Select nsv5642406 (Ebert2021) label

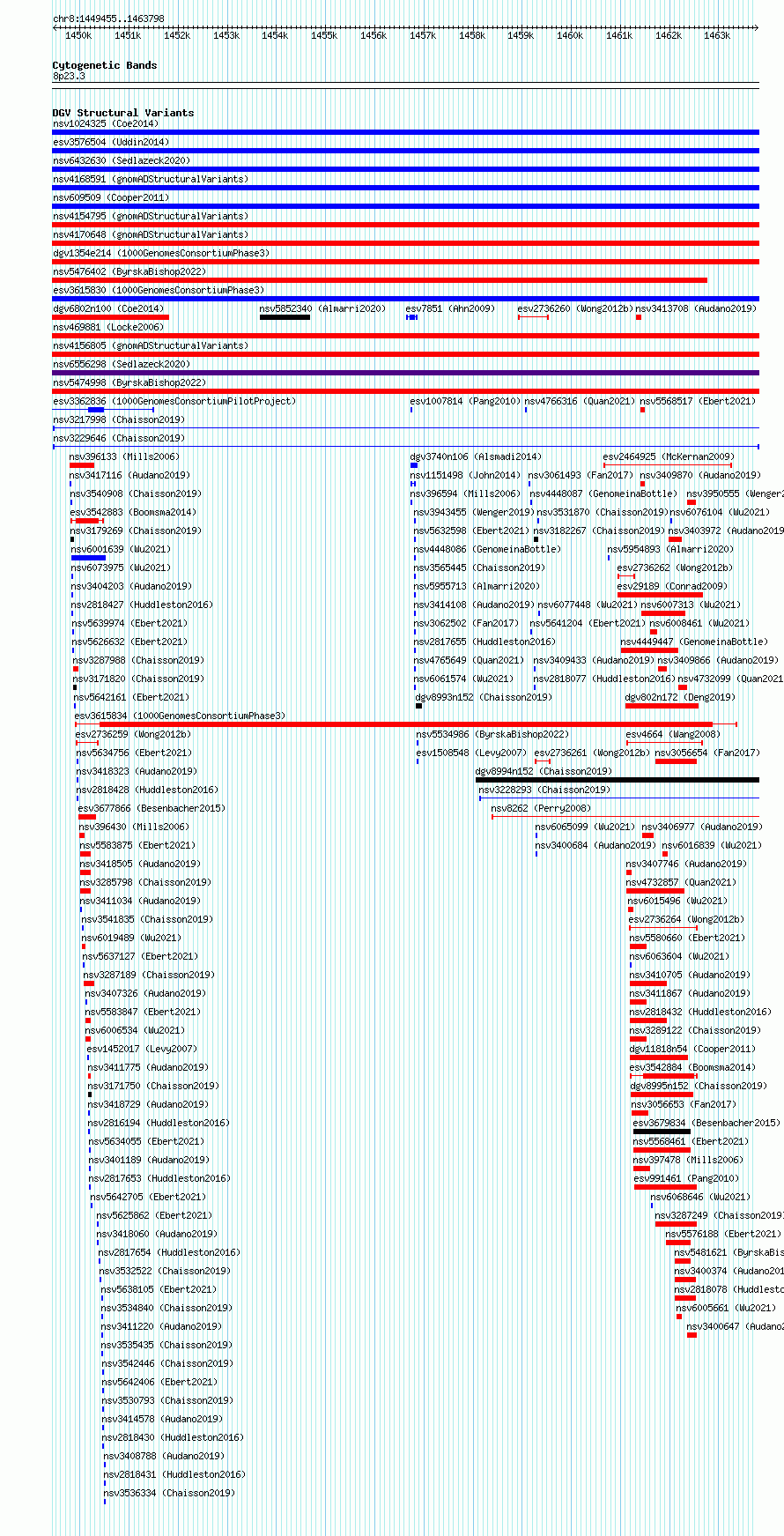click(x=159, y=1382)
